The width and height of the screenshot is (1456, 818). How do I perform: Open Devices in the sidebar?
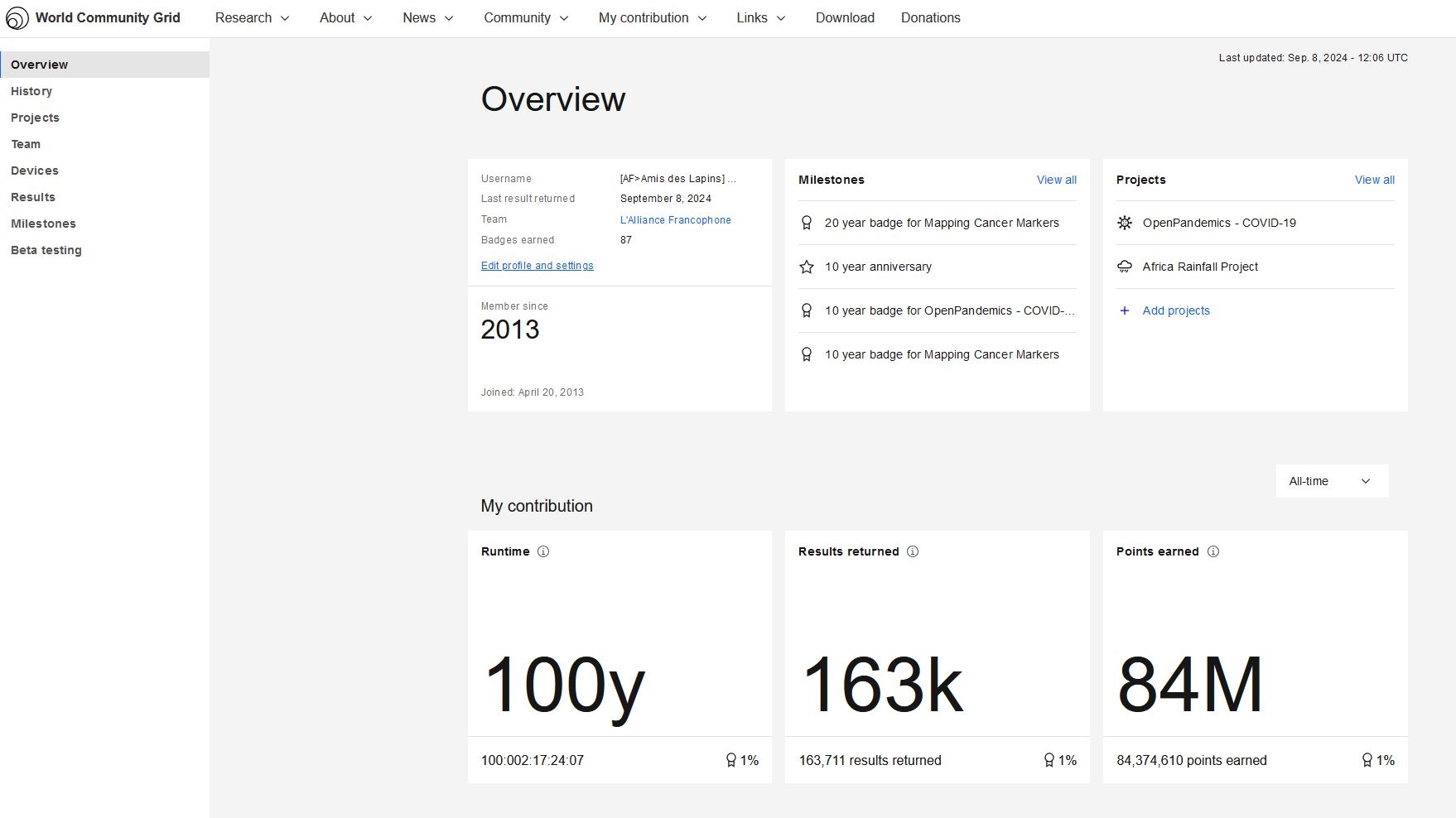[x=104, y=171]
